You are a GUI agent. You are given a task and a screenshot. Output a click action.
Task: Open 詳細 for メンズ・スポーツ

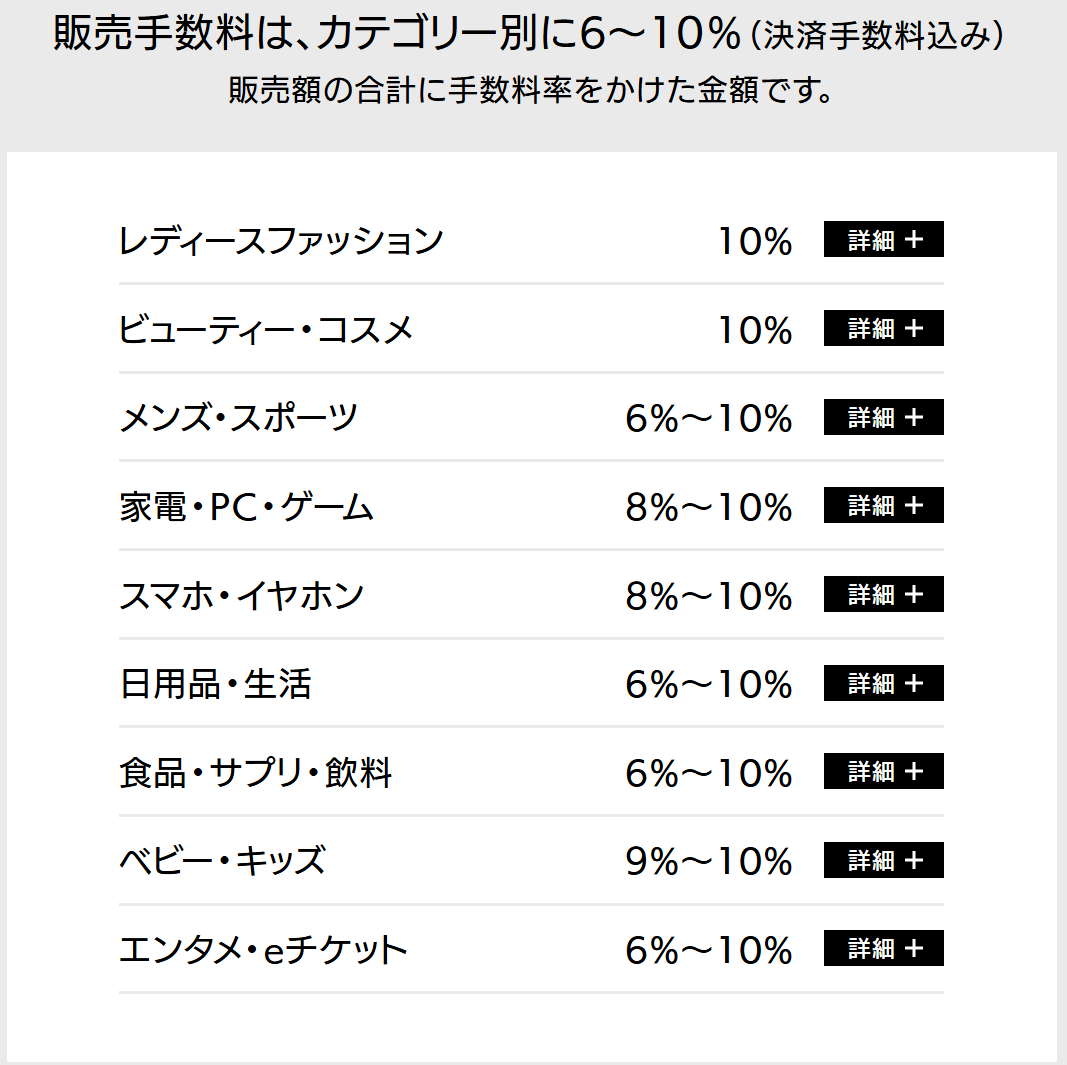883,417
